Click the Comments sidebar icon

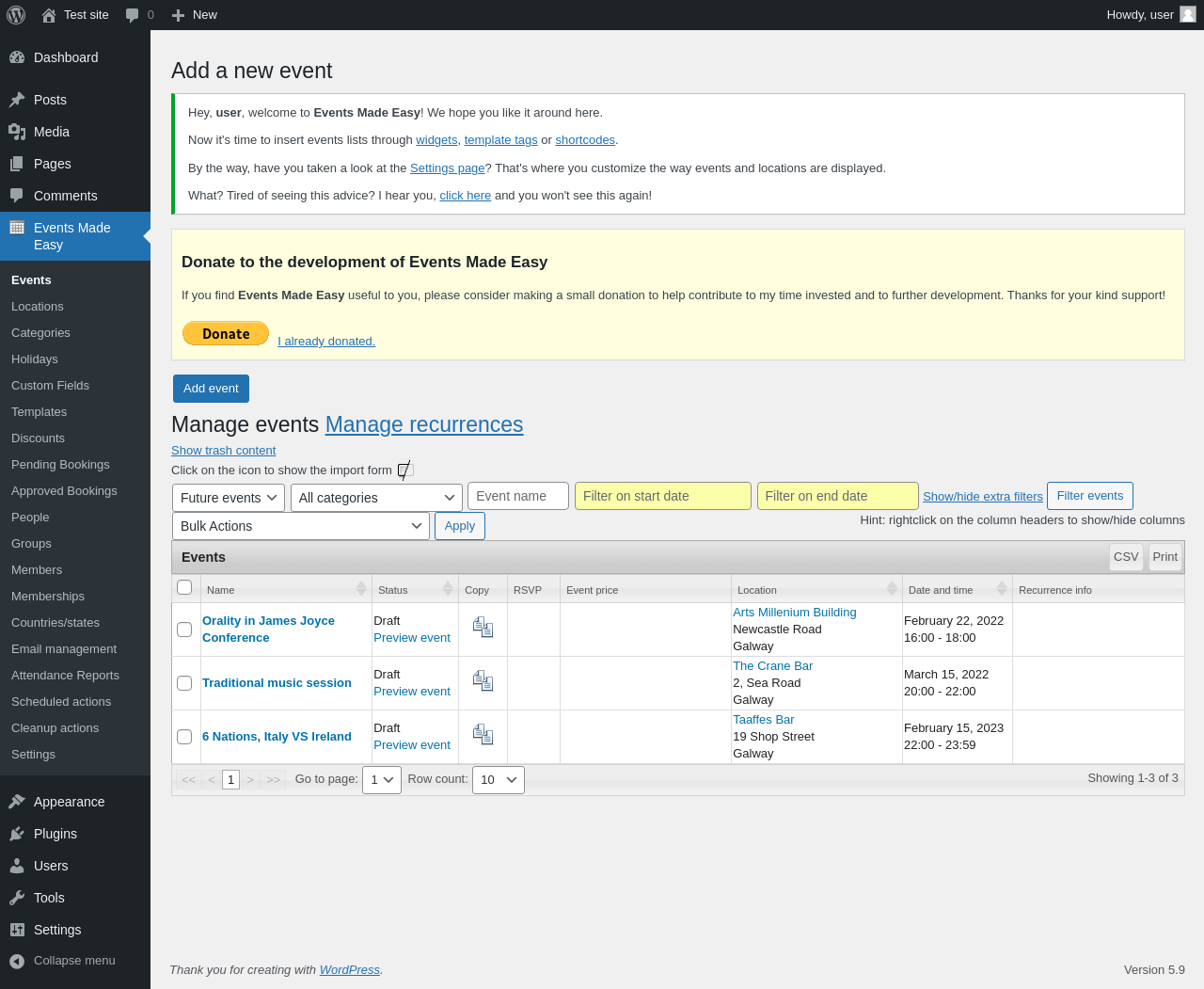17,196
